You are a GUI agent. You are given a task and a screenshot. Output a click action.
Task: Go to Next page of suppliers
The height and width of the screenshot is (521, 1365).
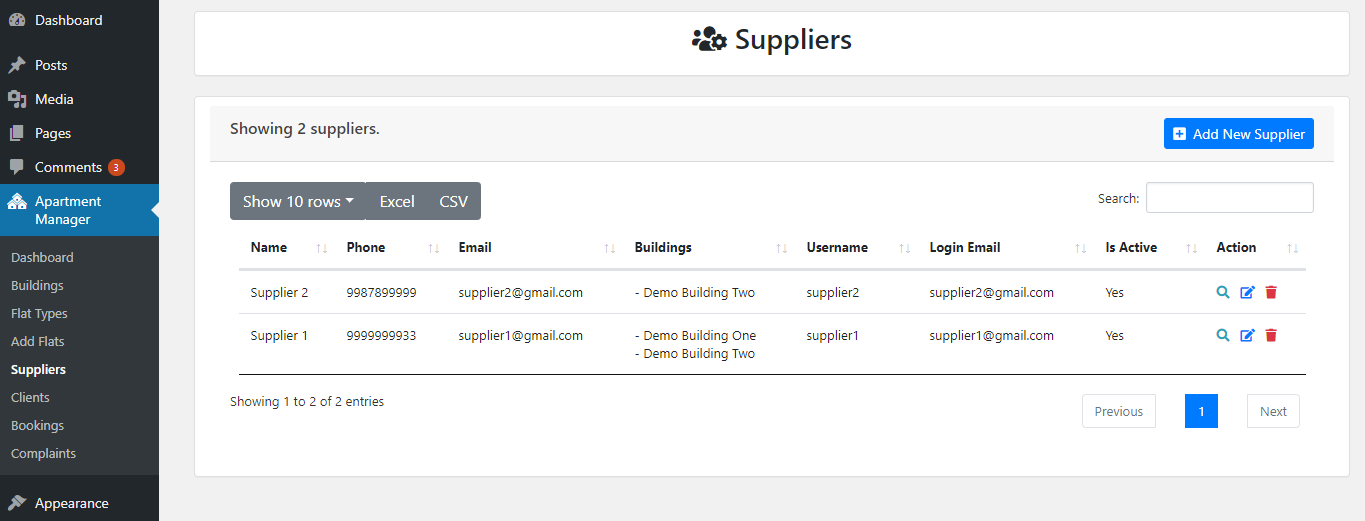tap(1273, 411)
